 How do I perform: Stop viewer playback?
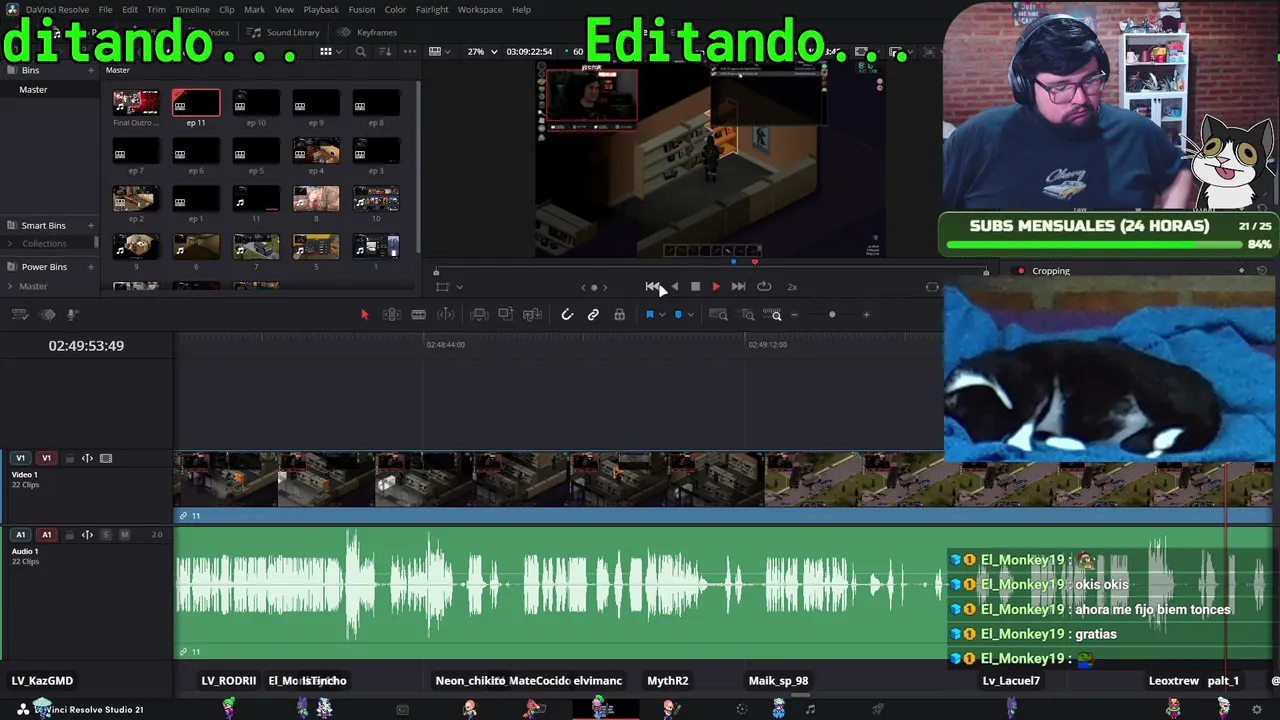point(695,287)
